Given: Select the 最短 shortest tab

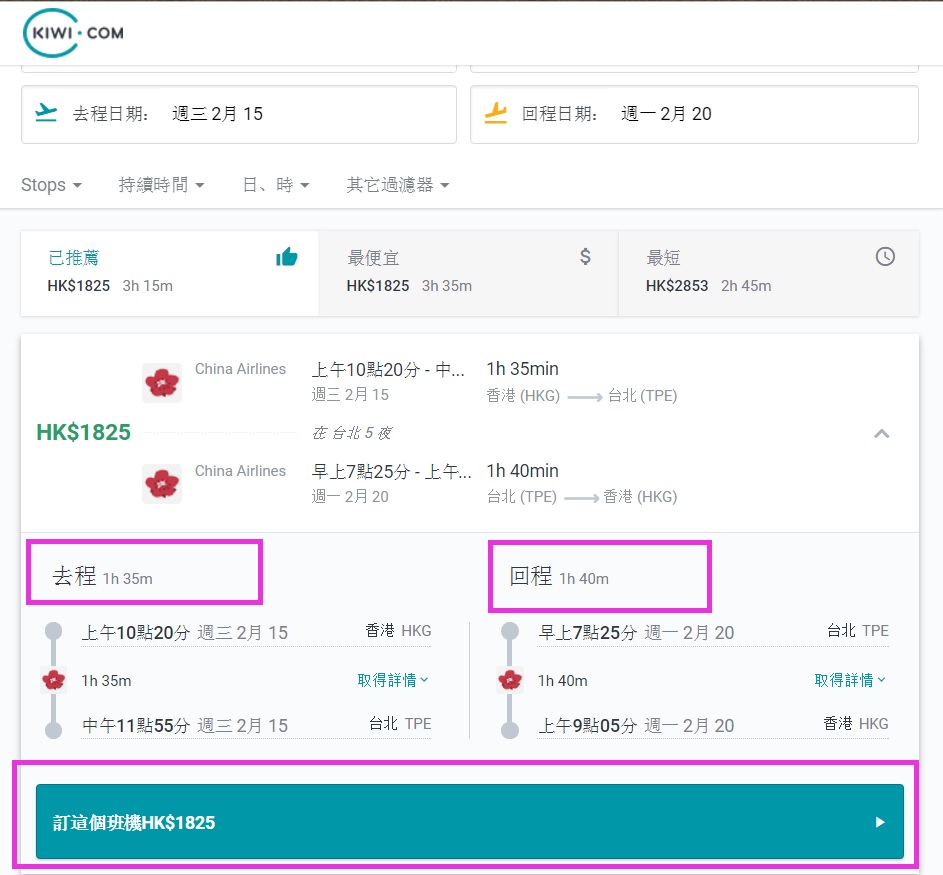Looking at the screenshot, I should click(x=769, y=273).
